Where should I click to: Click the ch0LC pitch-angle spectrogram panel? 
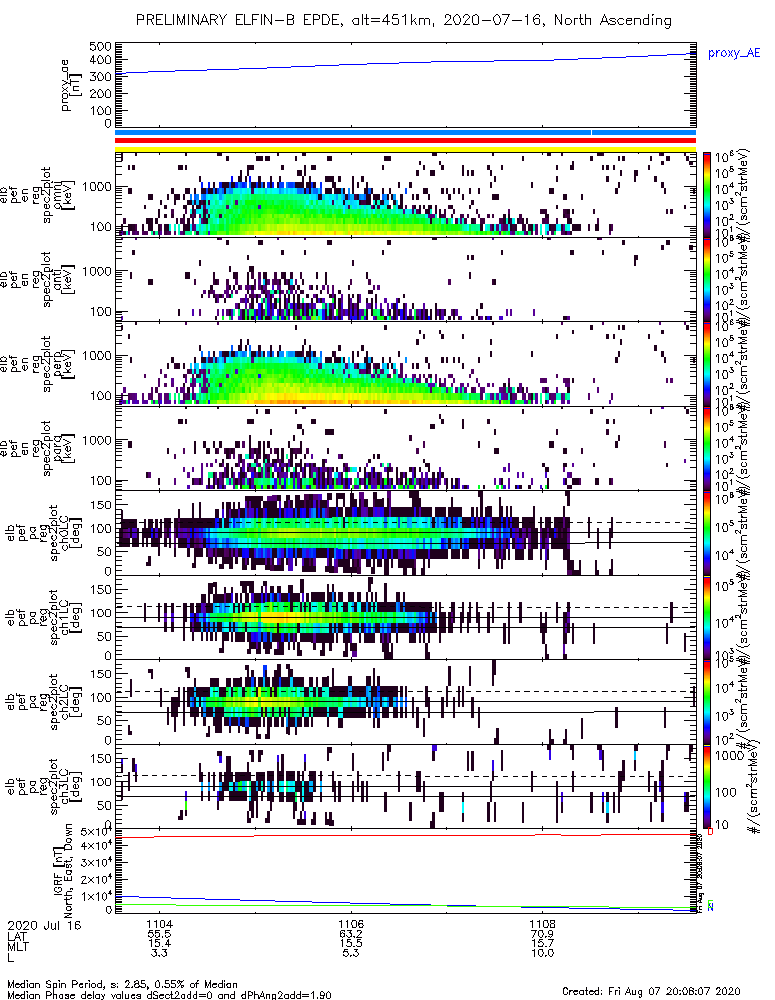(405, 533)
